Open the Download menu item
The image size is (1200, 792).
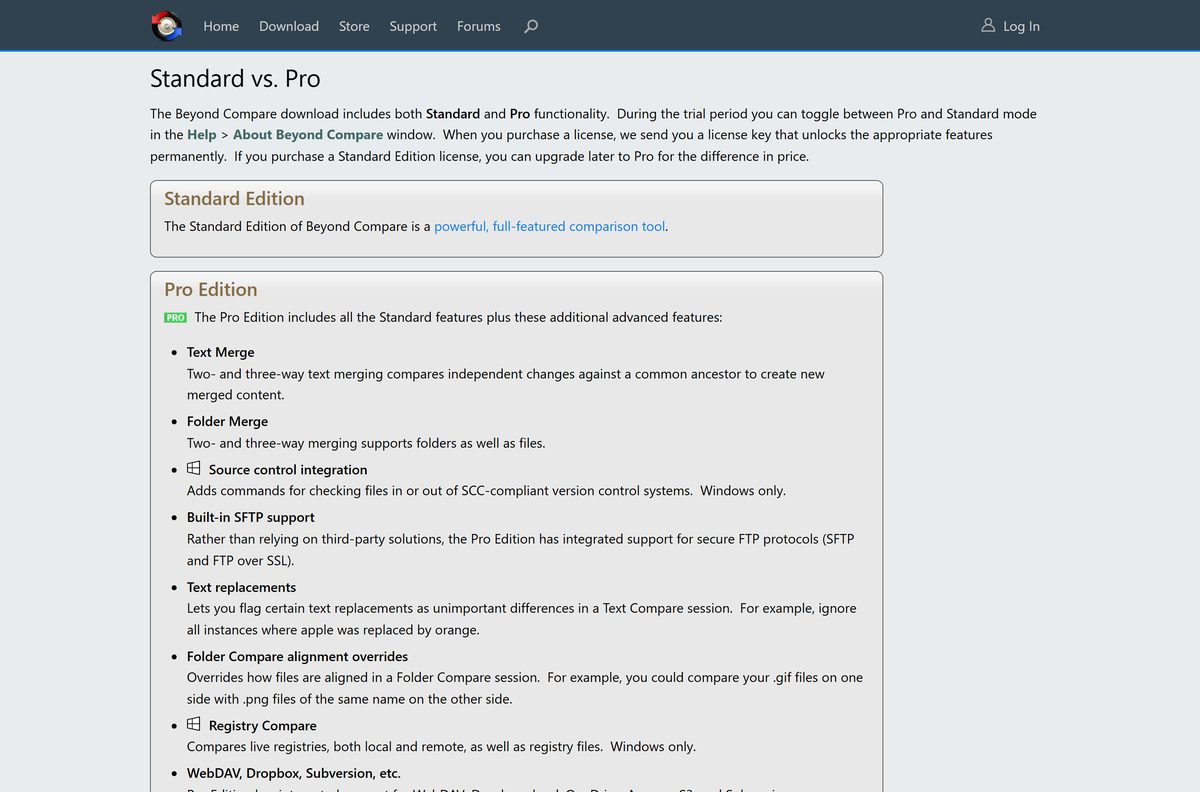coord(289,26)
